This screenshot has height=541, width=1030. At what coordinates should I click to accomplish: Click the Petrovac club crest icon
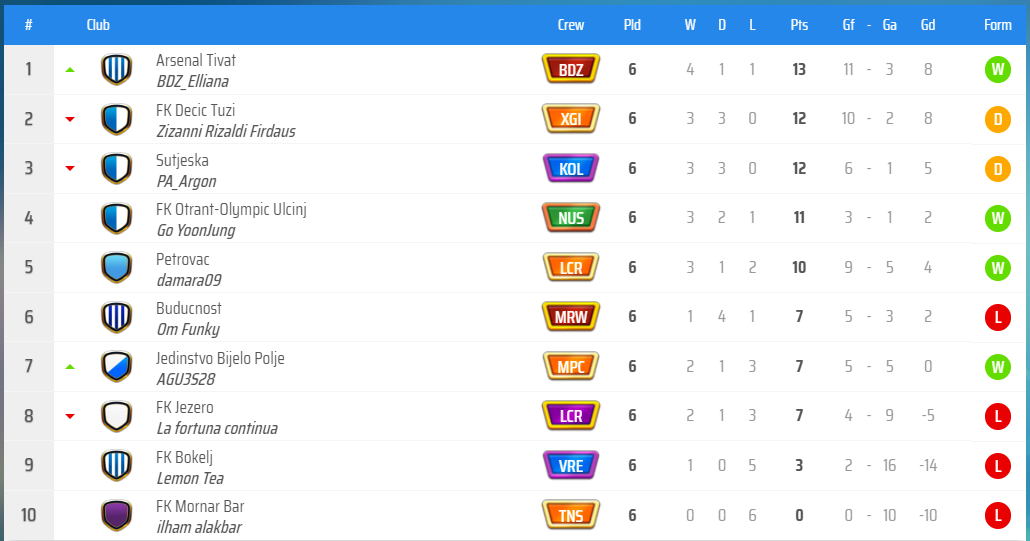pos(117,268)
